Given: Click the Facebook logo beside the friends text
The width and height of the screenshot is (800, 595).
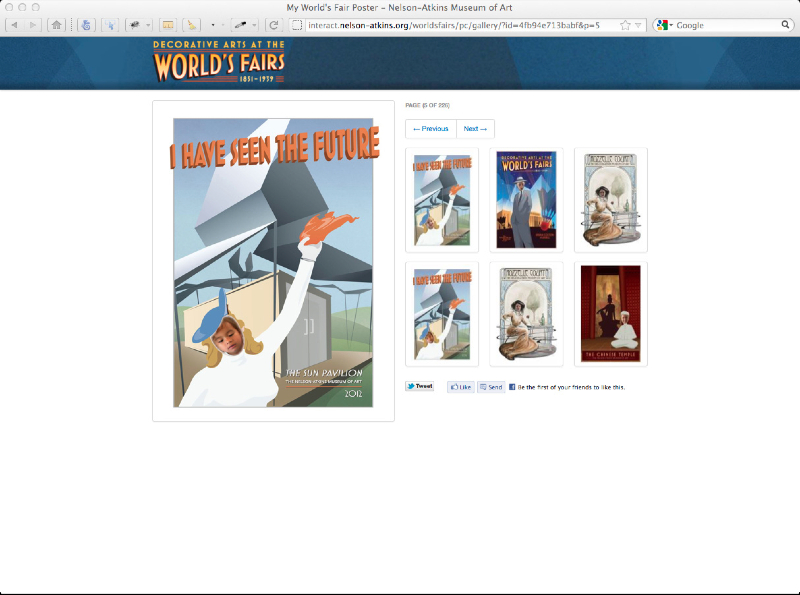Looking at the screenshot, I should pyautogui.click(x=512, y=387).
